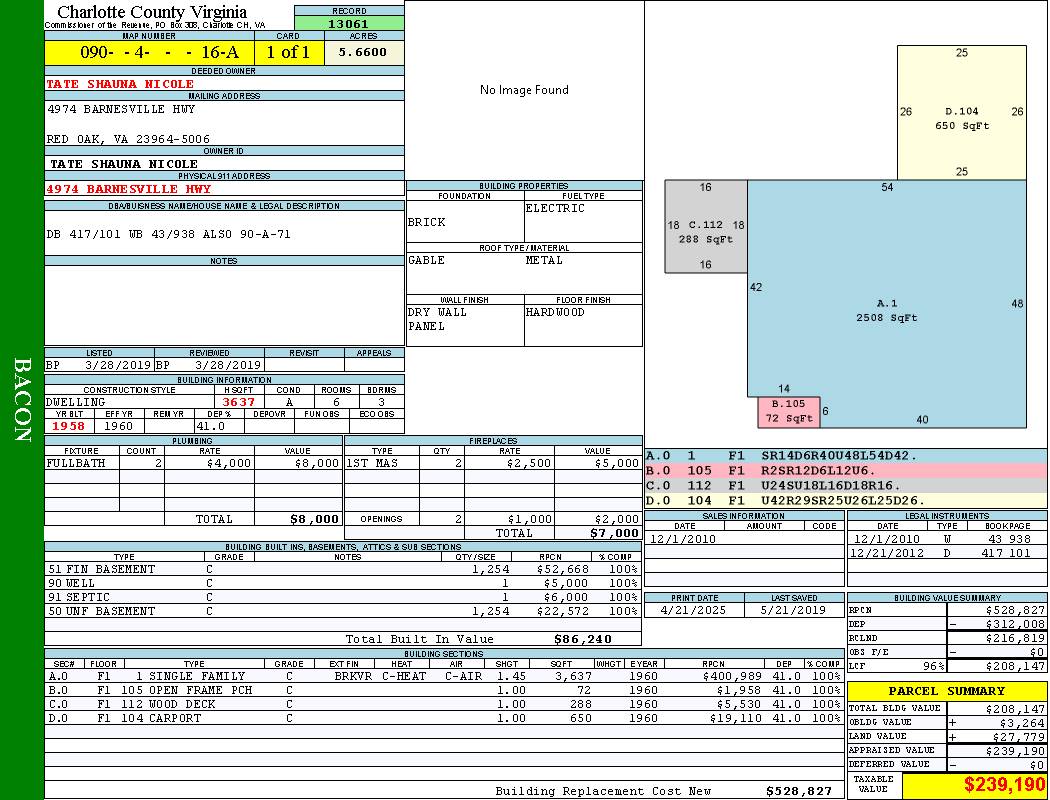Click wall finish DRY WALL
The image size is (1050, 800).
[x=437, y=312]
